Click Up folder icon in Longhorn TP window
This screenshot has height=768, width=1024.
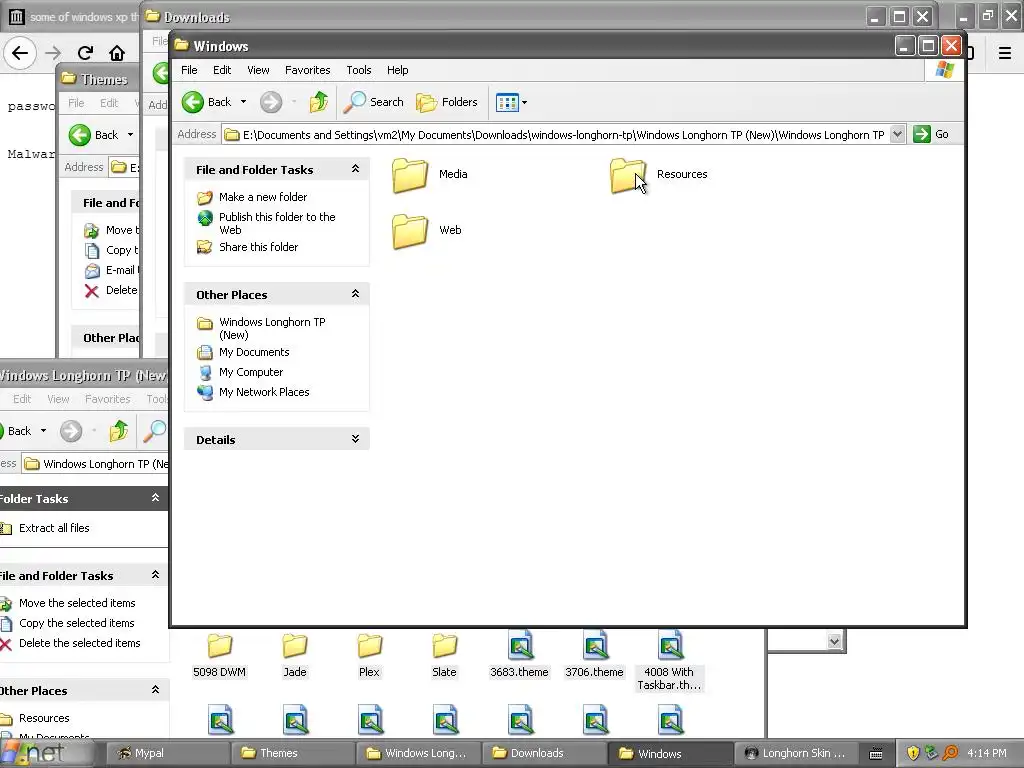click(x=119, y=431)
